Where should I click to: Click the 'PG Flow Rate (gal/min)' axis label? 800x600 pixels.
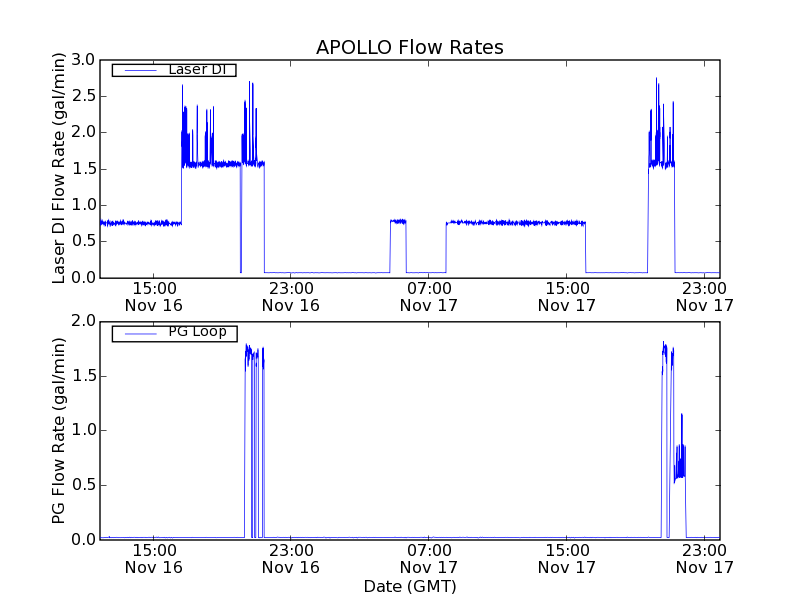pos(59,430)
